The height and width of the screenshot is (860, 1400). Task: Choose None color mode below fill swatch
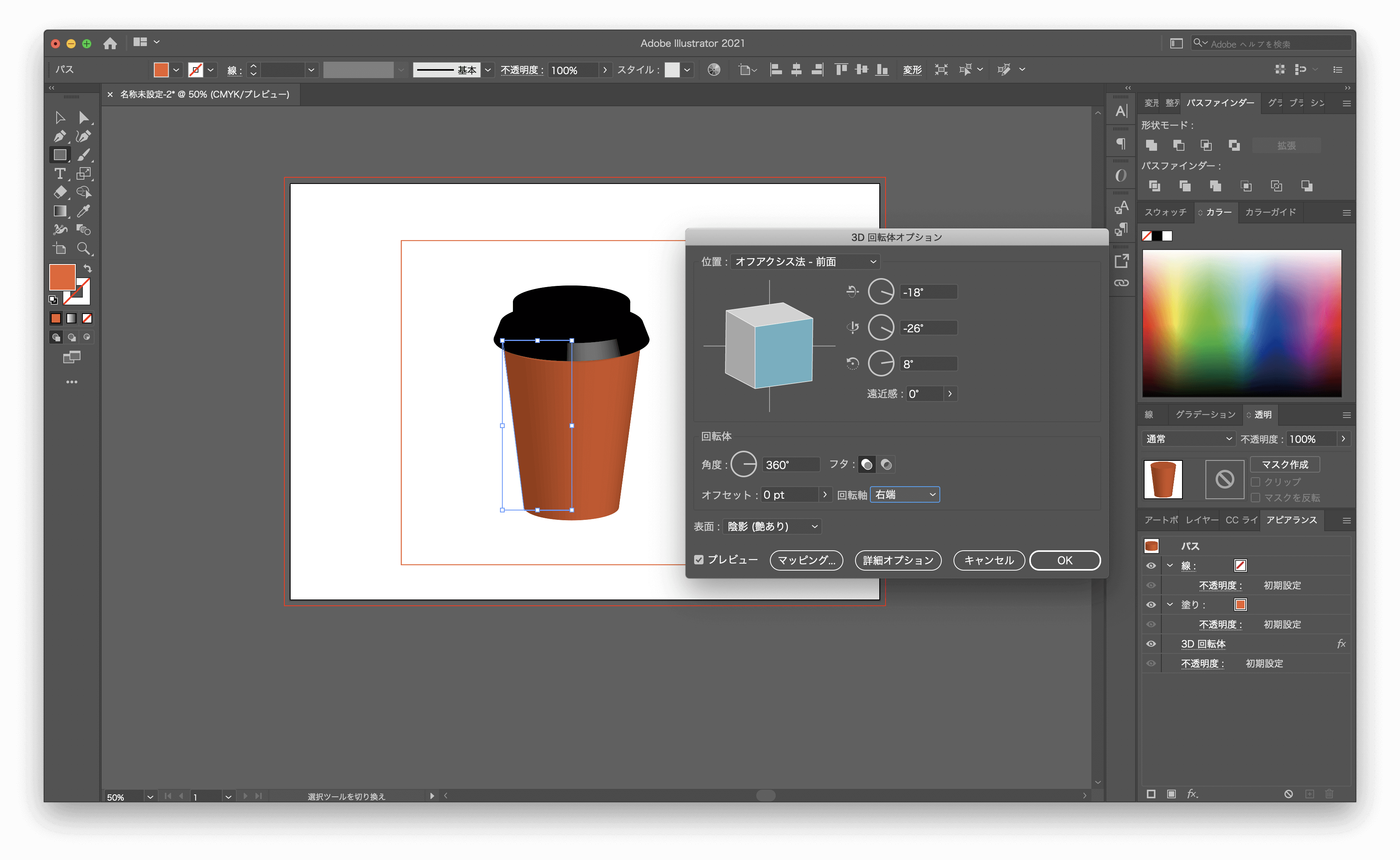(x=87, y=319)
